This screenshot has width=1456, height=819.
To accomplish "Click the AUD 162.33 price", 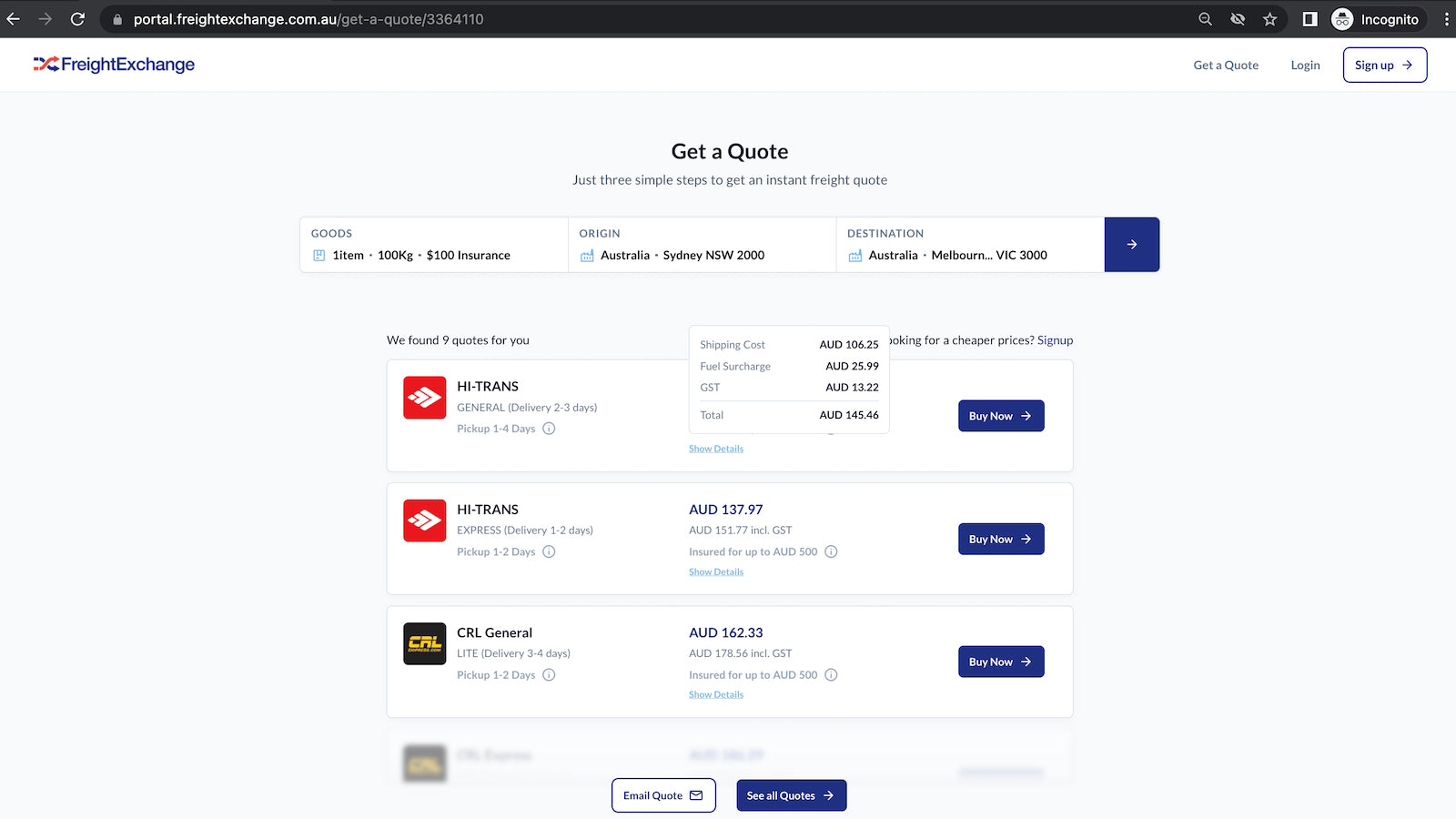I will (726, 632).
